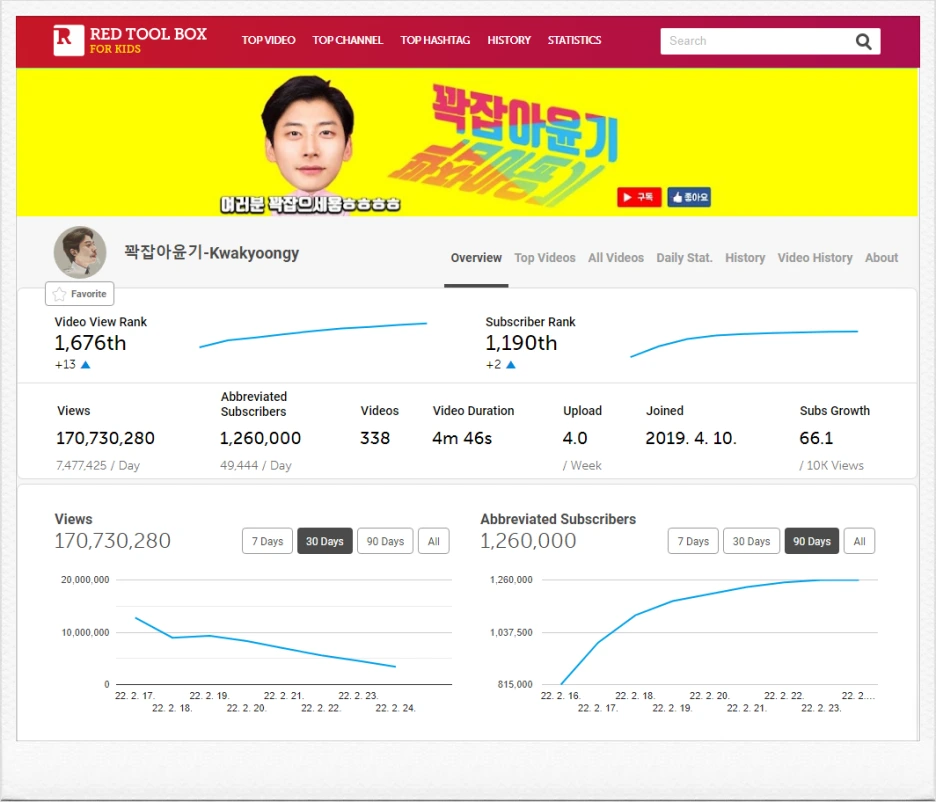This screenshot has height=802, width=936.
Task: Select 7 Days on the Subscribers chart
Action: click(693, 541)
